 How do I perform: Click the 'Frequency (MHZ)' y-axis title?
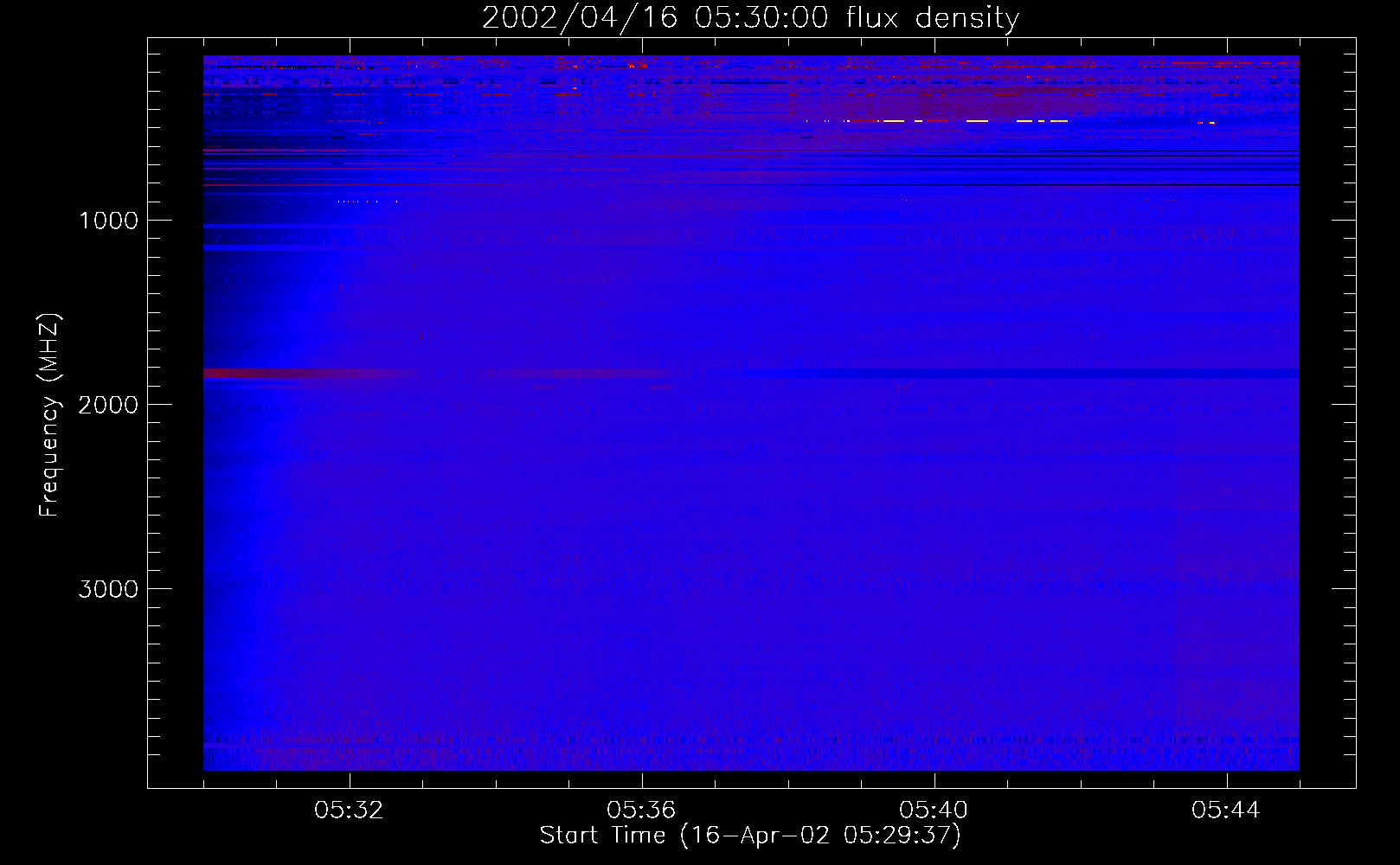[x=49, y=415]
